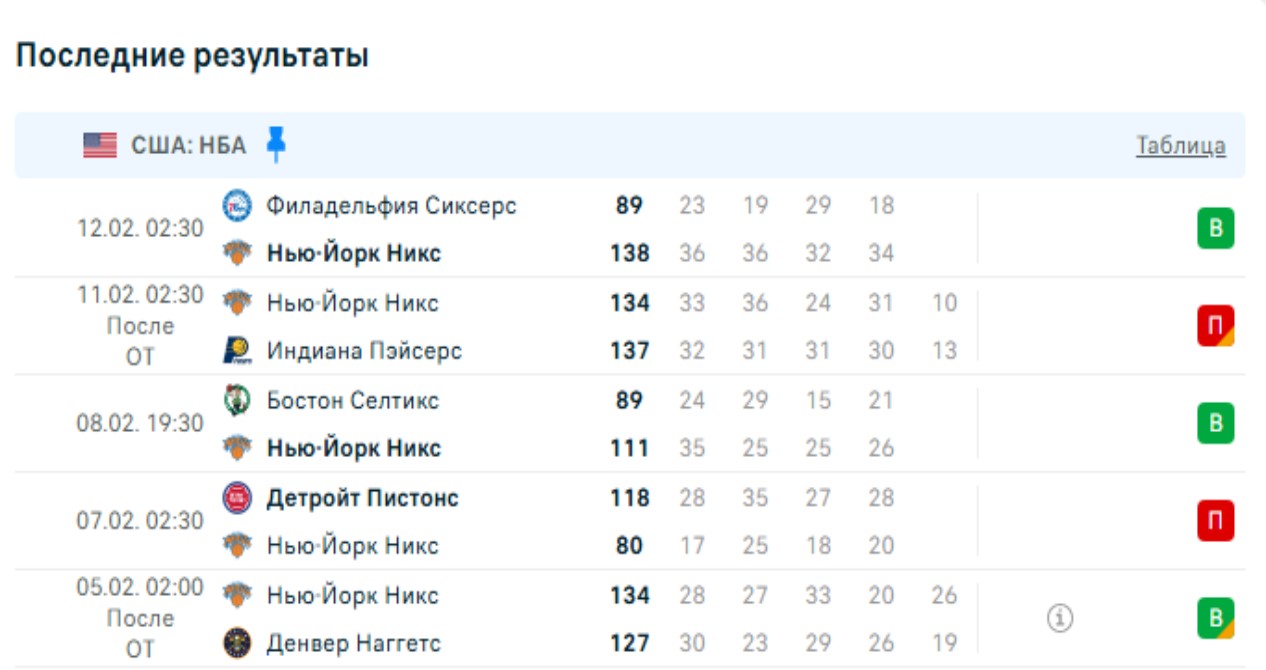Click the win badge for Nuggets overtime game
1266x670 pixels.
[x=1215, y=618]
